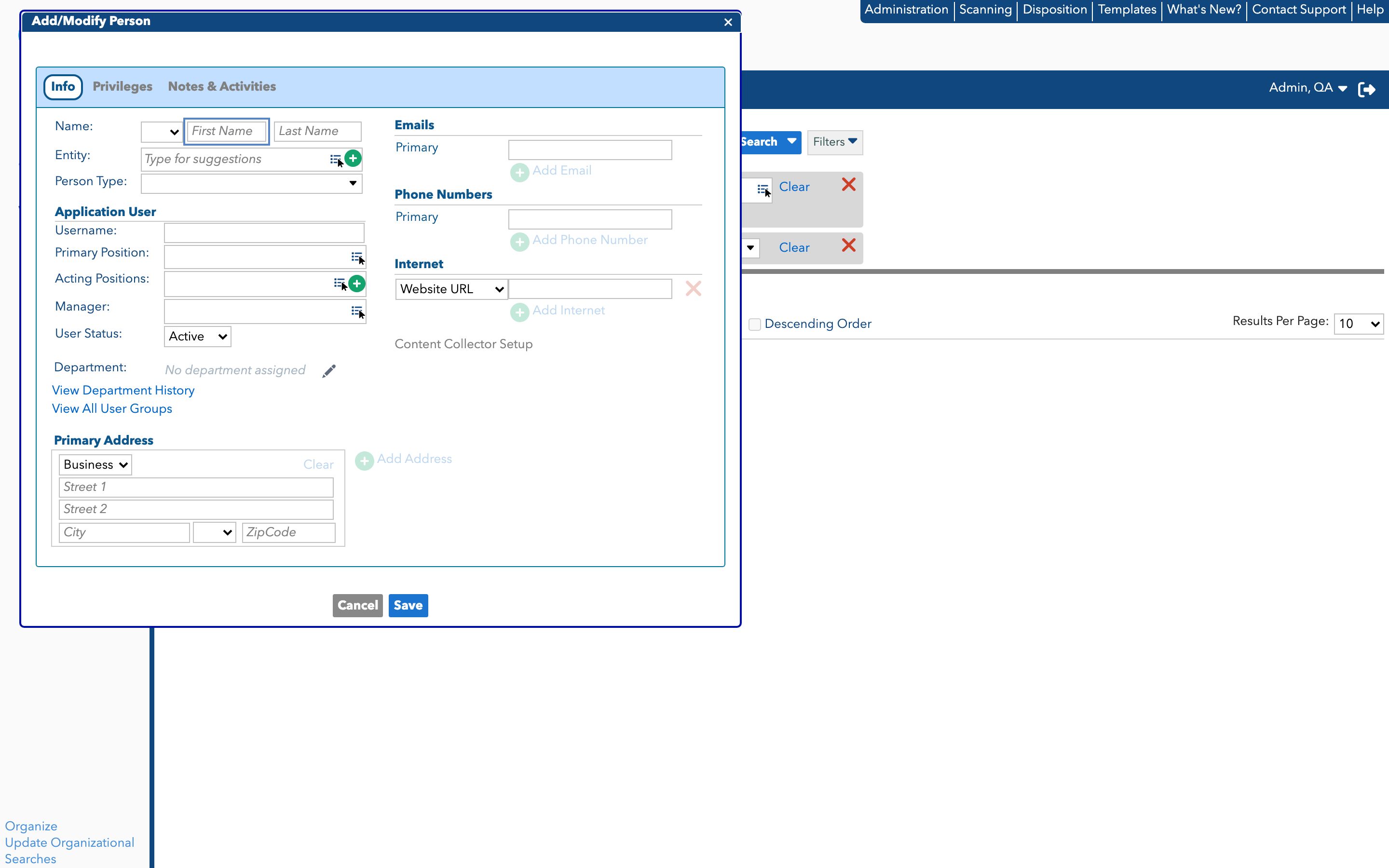Focus the Username field
This screenshot has width=1389, height=868.
click(x=264, y=233)
